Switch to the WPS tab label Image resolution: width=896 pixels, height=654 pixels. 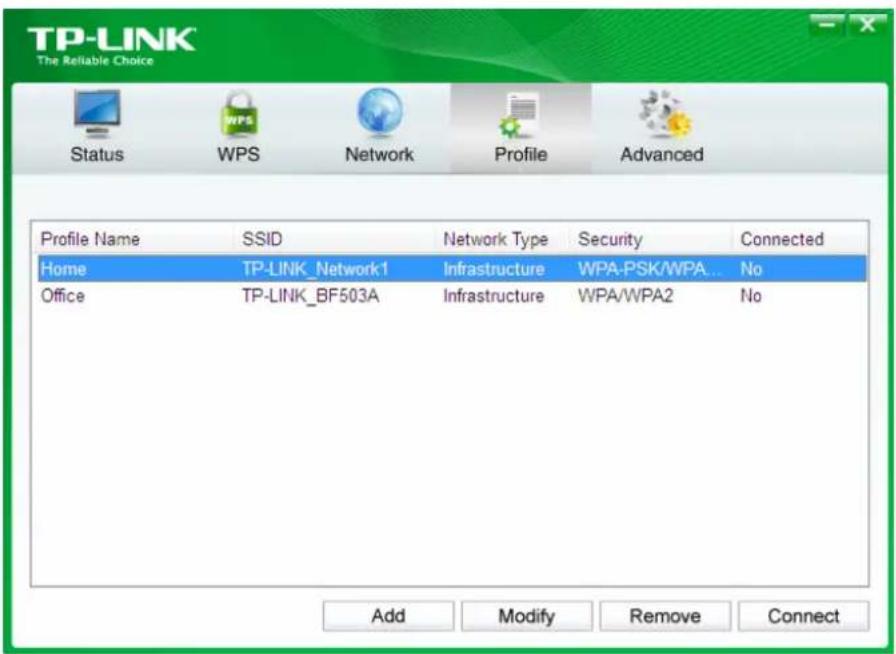[x=239, y=154]
